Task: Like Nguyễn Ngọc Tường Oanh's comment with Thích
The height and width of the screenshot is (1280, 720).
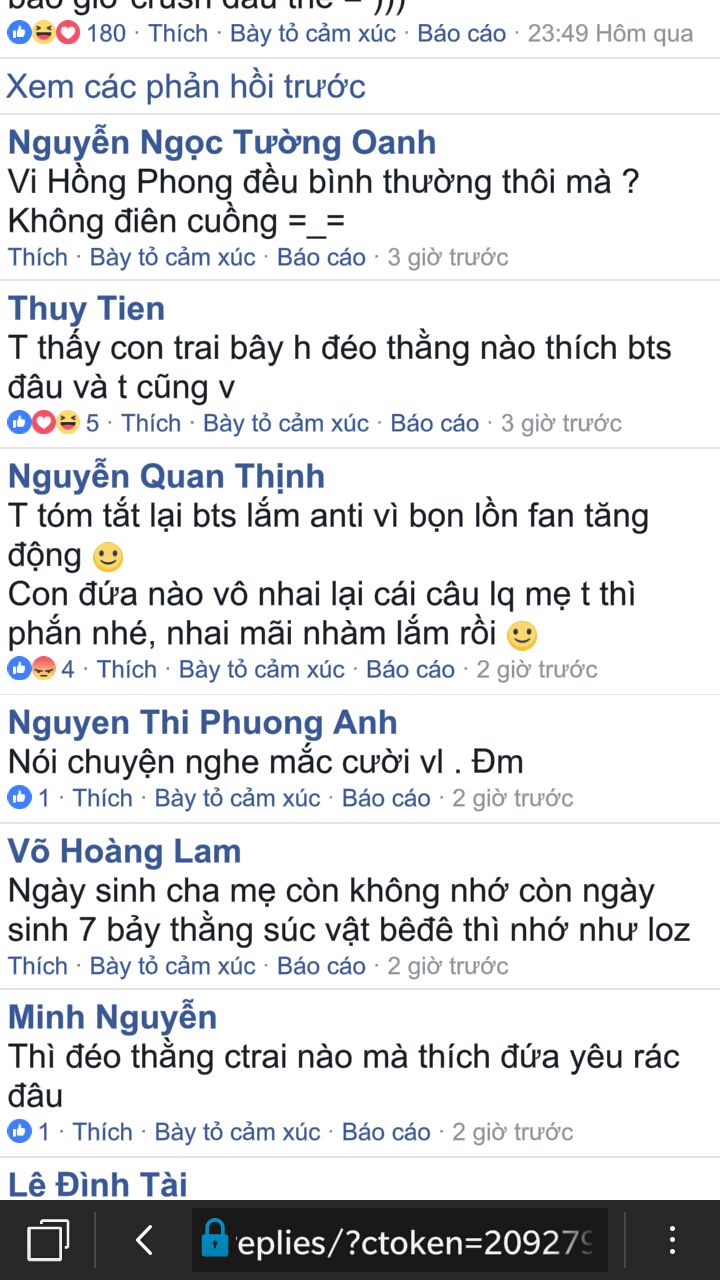Action: coord(38,257)
